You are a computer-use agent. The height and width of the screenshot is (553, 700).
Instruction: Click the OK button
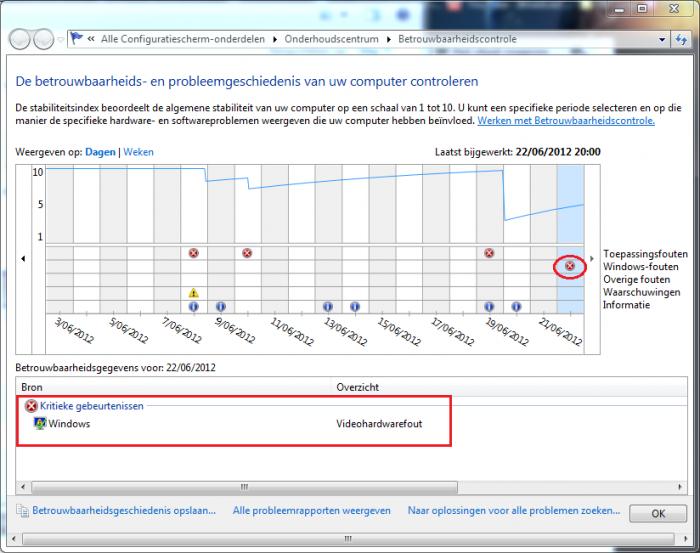click(658, 514)
